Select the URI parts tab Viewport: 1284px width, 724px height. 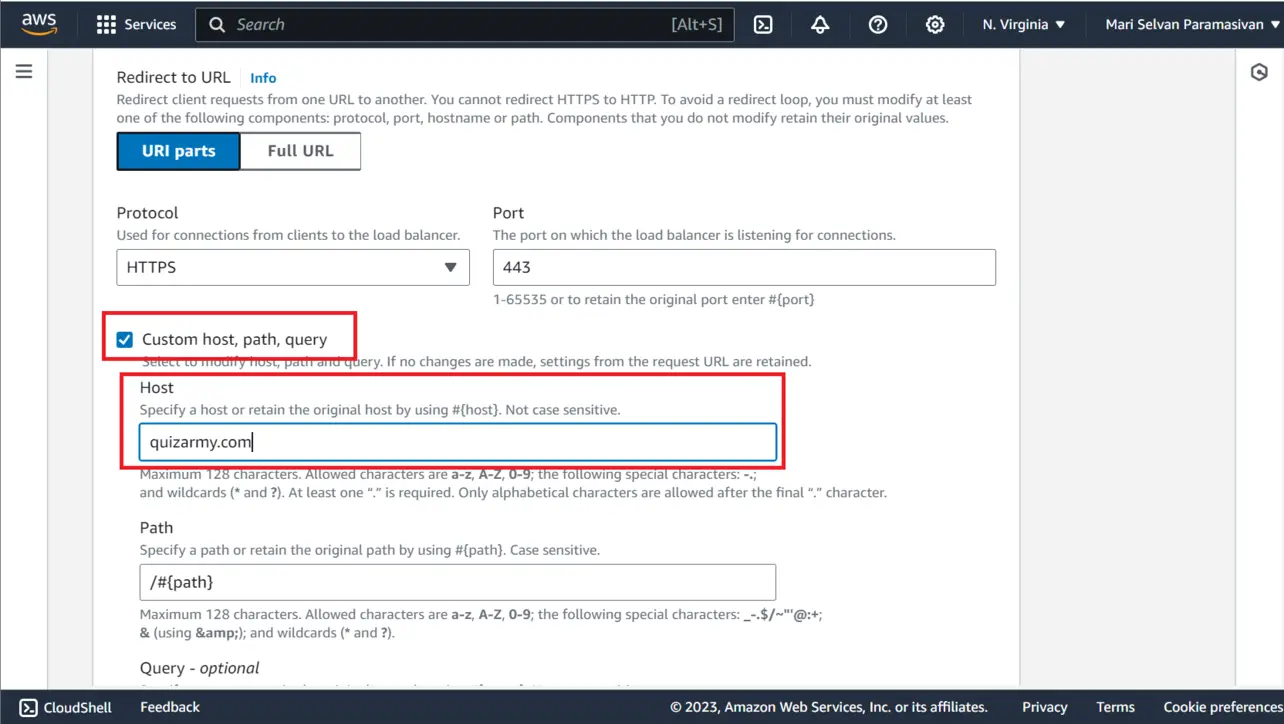pyautogui.click(x=179, y=151)
